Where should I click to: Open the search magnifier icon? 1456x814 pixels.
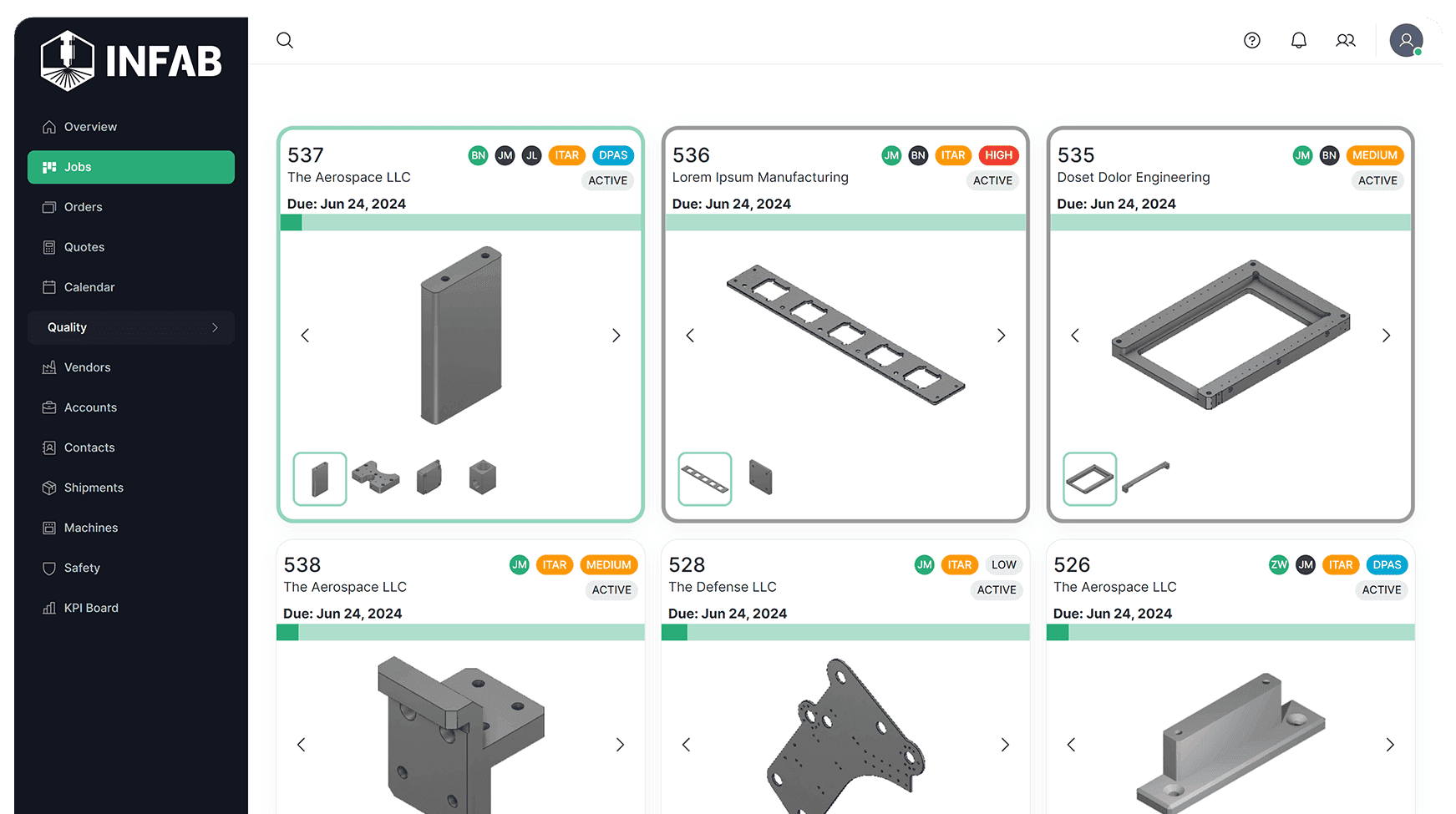[x=285, y=40]
